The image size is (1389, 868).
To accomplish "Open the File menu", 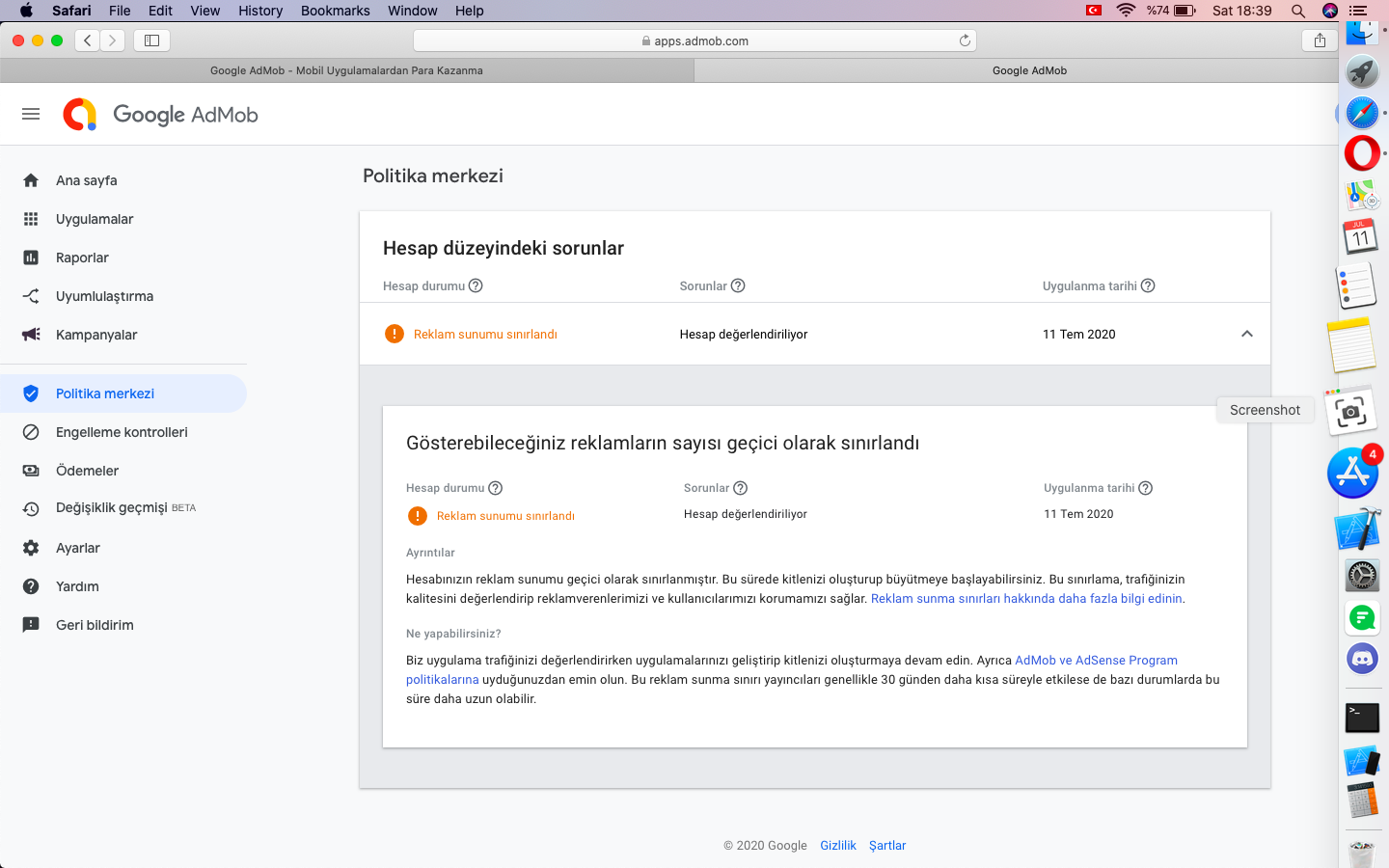I will pos(120,11).
